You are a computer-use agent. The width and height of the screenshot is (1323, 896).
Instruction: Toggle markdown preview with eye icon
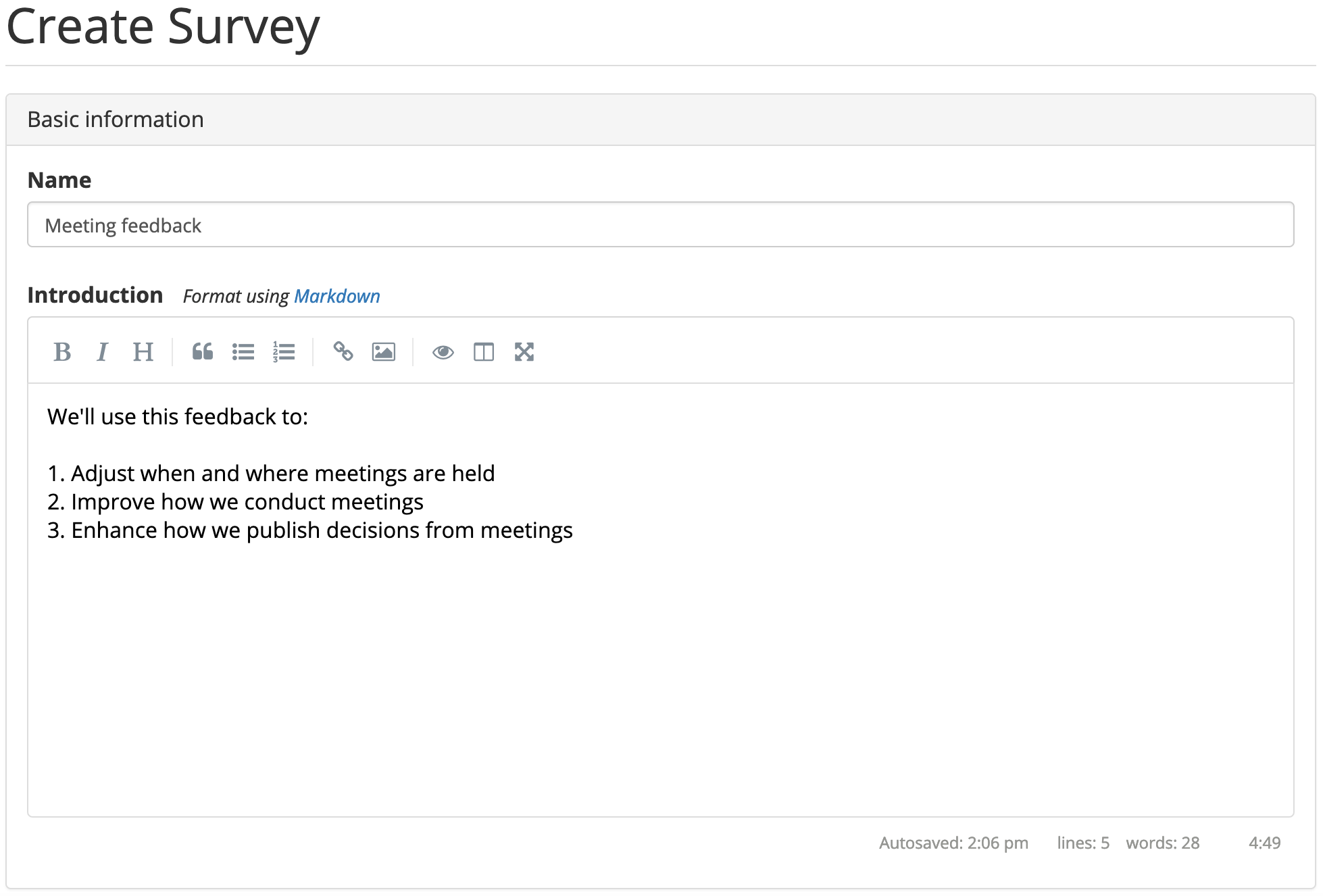[443, 352]
